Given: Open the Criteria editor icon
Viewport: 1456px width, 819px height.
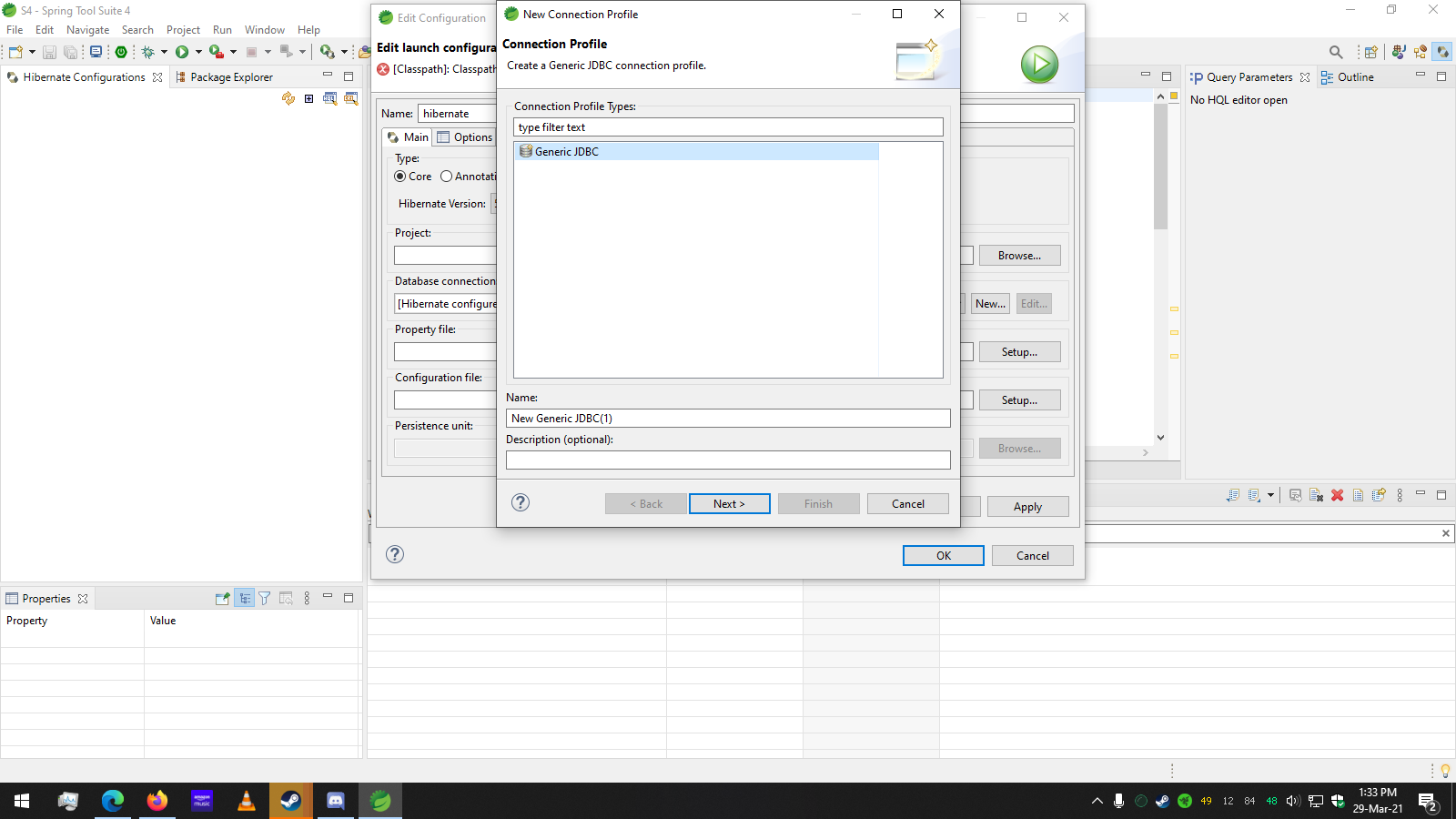Looking at the screenshot, I should pos(351,98).
